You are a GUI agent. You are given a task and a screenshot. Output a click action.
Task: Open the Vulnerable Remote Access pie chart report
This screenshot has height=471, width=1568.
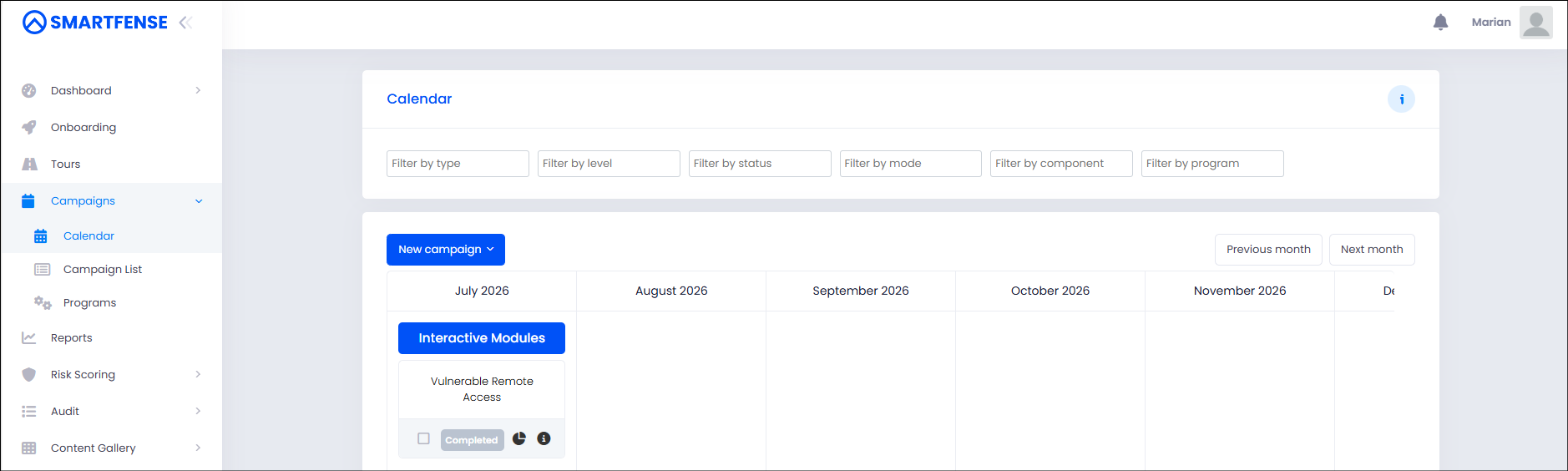519,438
